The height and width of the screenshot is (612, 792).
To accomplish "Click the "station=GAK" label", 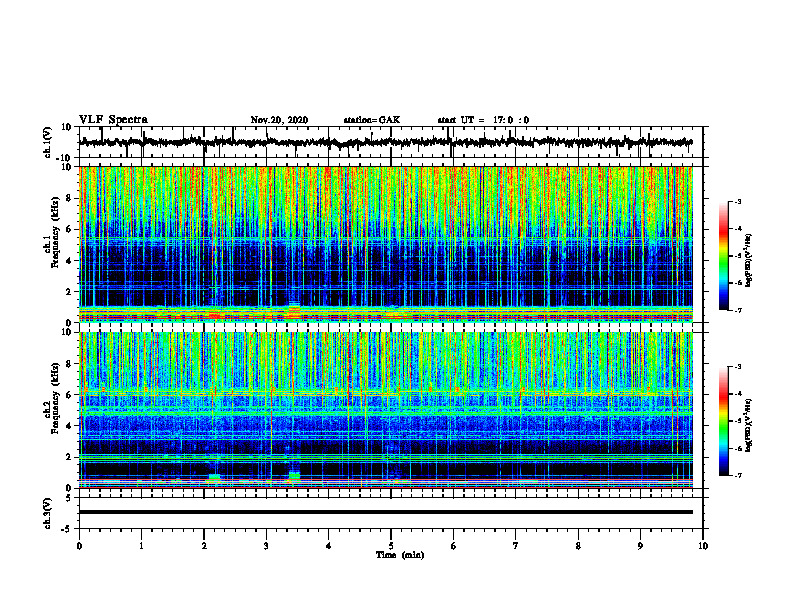I will [x=372, y=120].
